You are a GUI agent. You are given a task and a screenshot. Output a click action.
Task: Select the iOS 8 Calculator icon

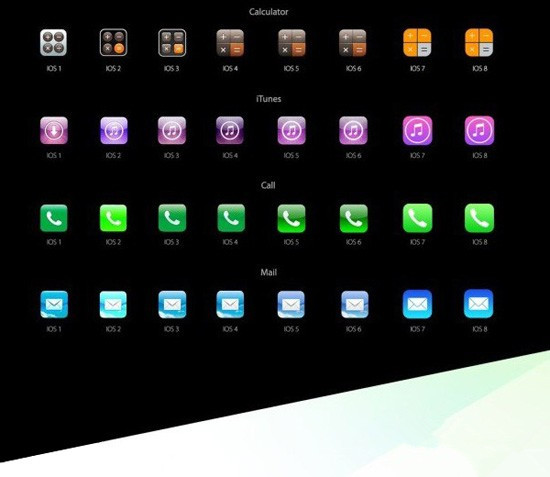coord(479,42)
